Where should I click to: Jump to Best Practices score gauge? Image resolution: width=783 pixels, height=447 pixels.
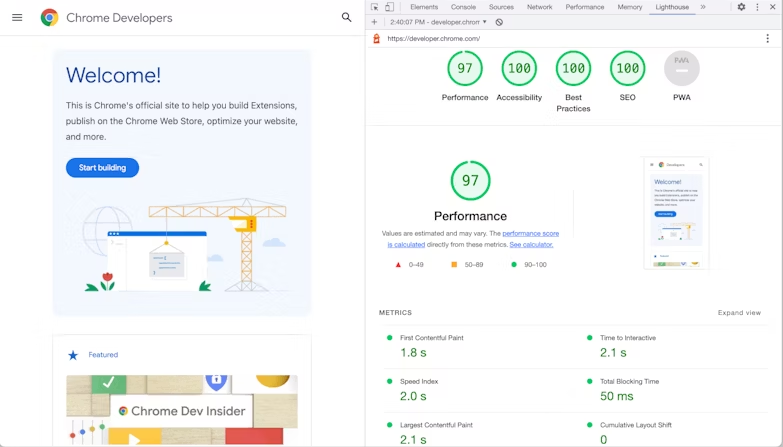pyautogui.click(x=573, y=68)
